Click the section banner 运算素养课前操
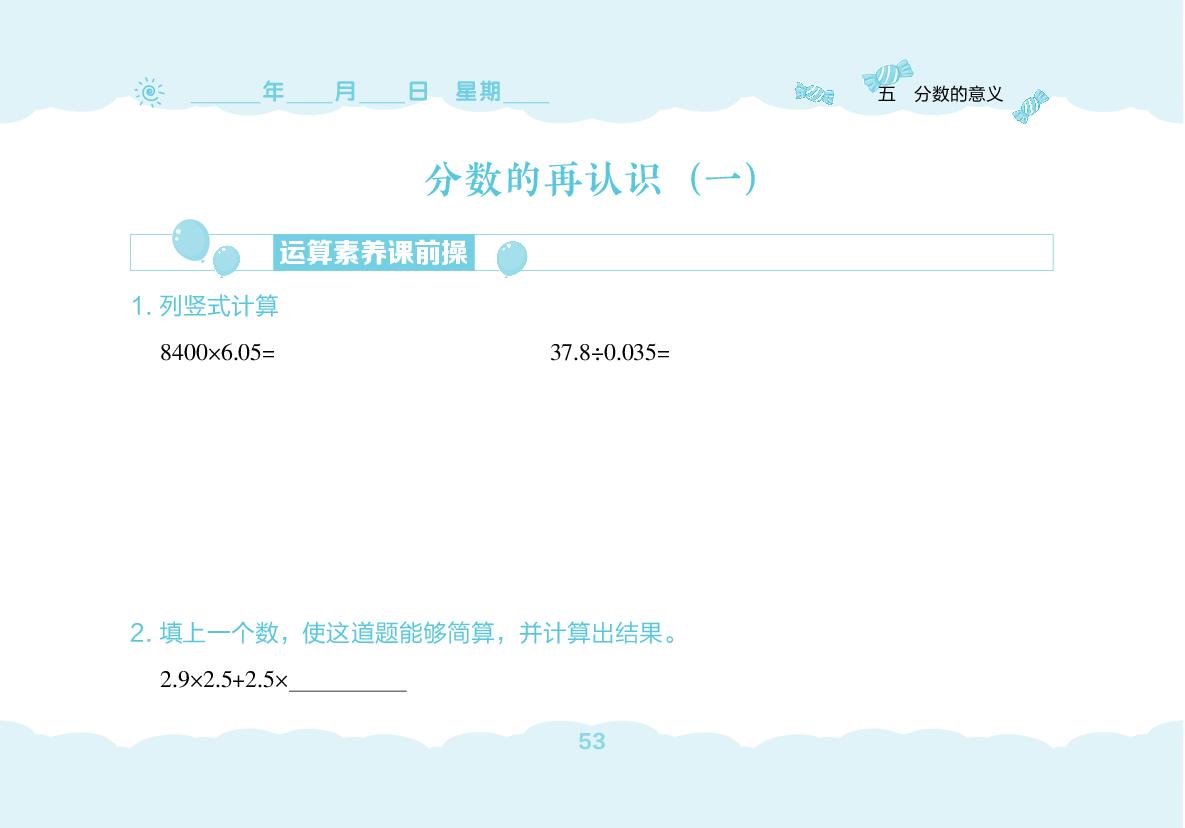 point(373,252)
